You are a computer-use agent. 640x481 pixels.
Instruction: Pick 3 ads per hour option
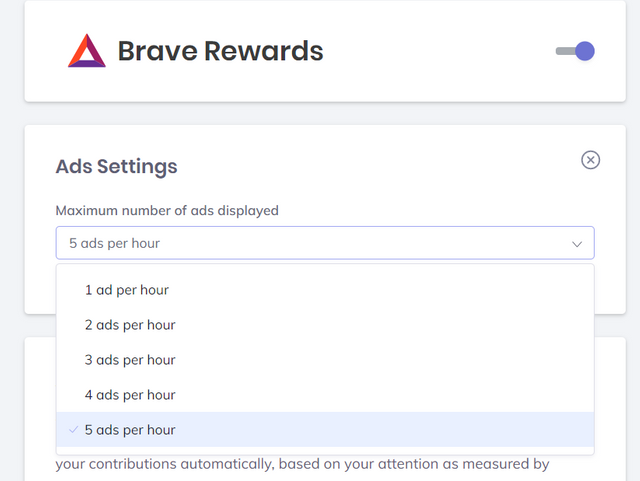pos(325,360)
